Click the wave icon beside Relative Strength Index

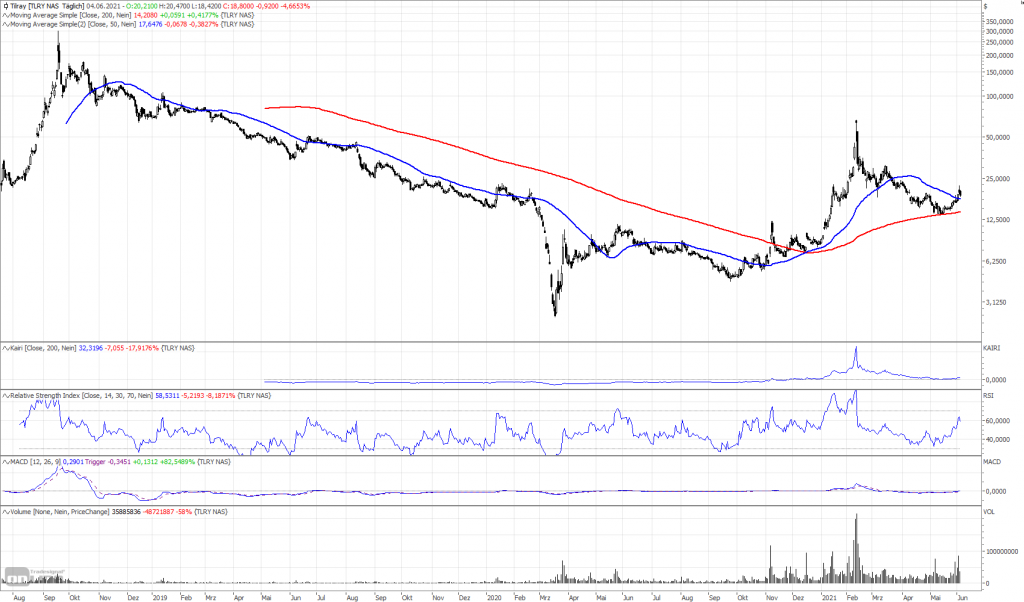(5, 396)
